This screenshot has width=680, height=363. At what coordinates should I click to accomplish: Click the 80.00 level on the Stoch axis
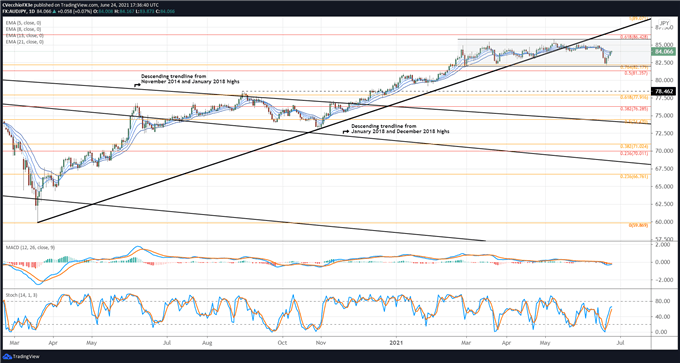663,301
